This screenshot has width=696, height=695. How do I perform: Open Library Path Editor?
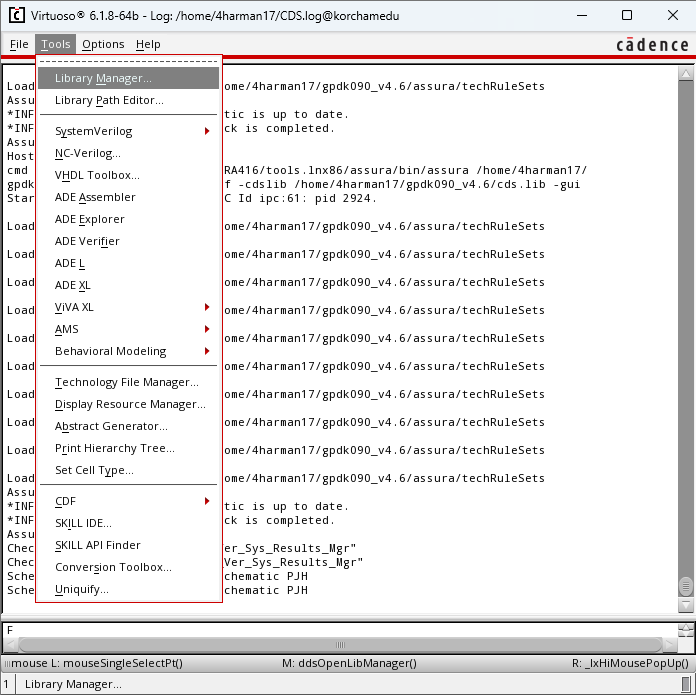[128, 100]
